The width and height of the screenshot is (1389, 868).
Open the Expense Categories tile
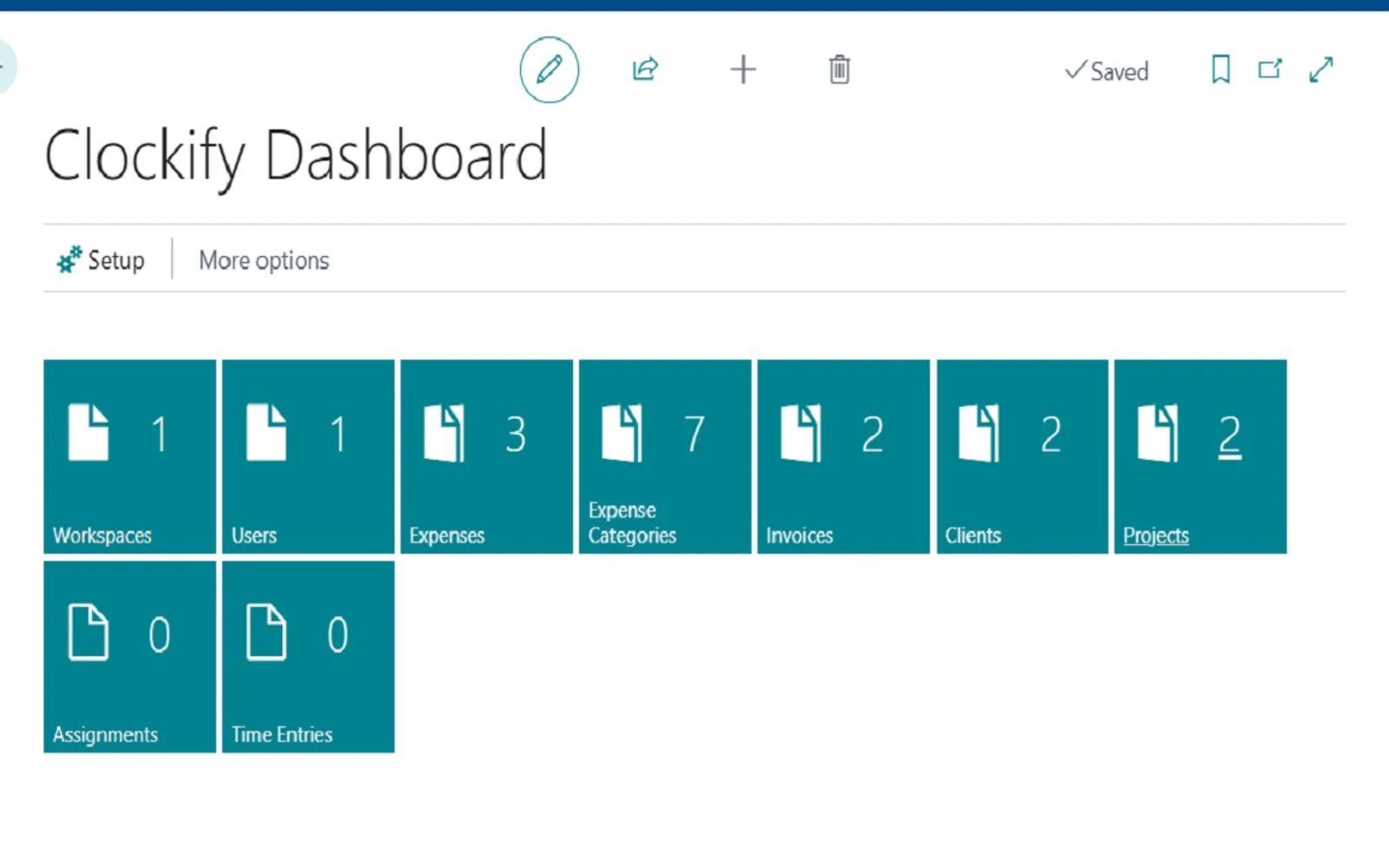coord(665,457)
